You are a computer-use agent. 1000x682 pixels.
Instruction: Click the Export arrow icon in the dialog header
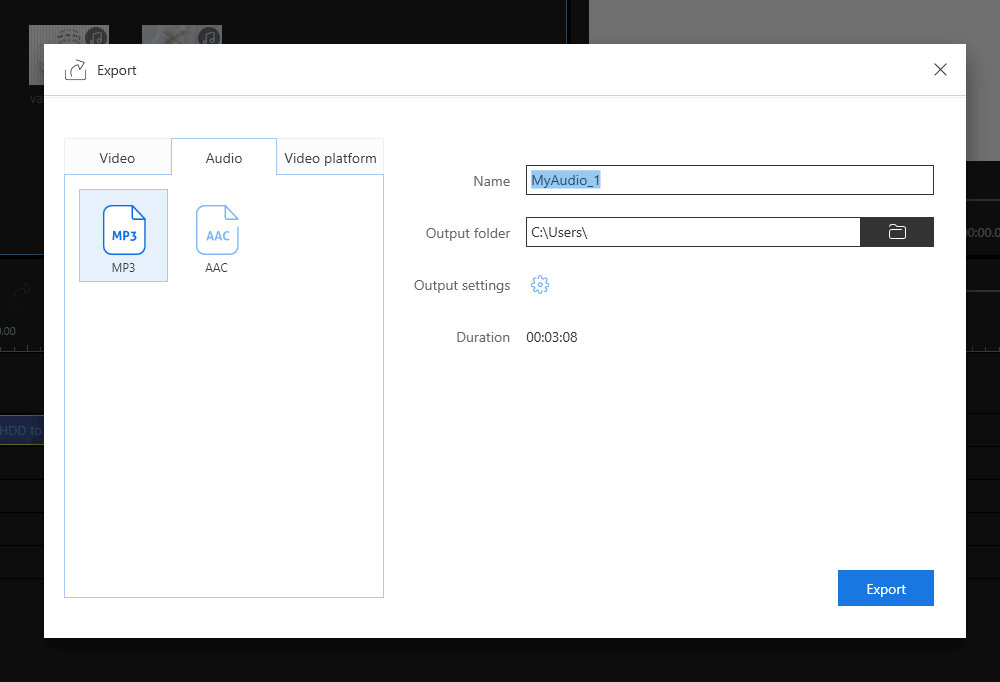(76, 69)
